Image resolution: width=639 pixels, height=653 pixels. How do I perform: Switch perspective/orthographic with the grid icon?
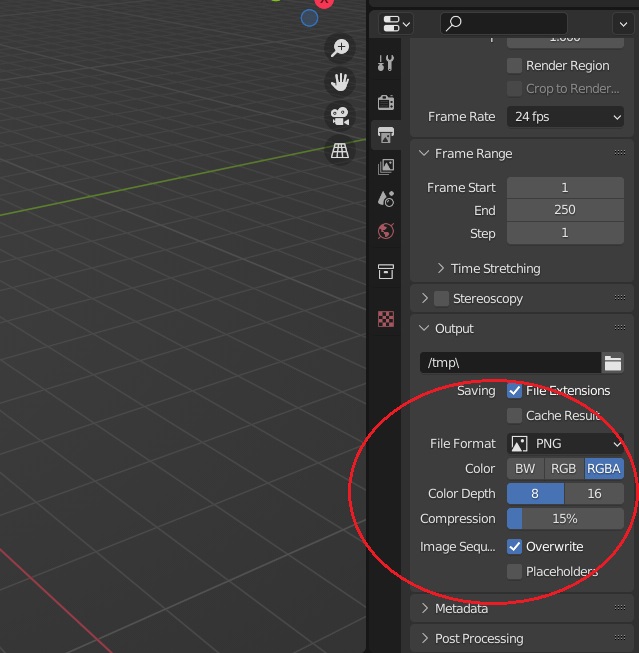pos(341,150)
